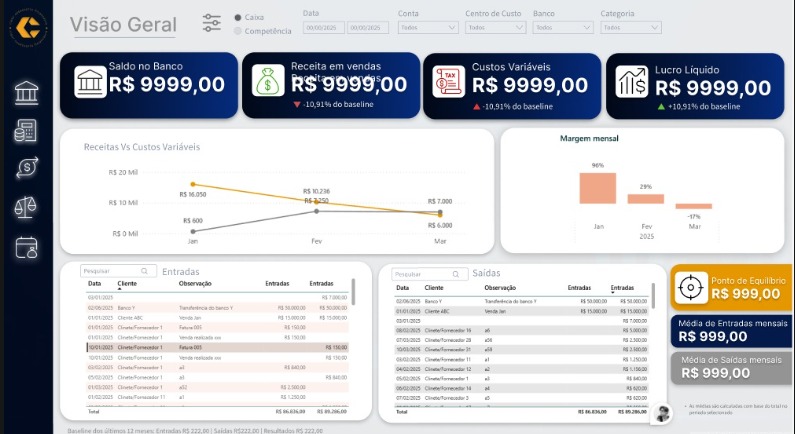Image resolution: width=795 pixels, height=434 pixels.
Task: Click the Jan bar in Margem mensal chart
Action: [x=598, y=188]
